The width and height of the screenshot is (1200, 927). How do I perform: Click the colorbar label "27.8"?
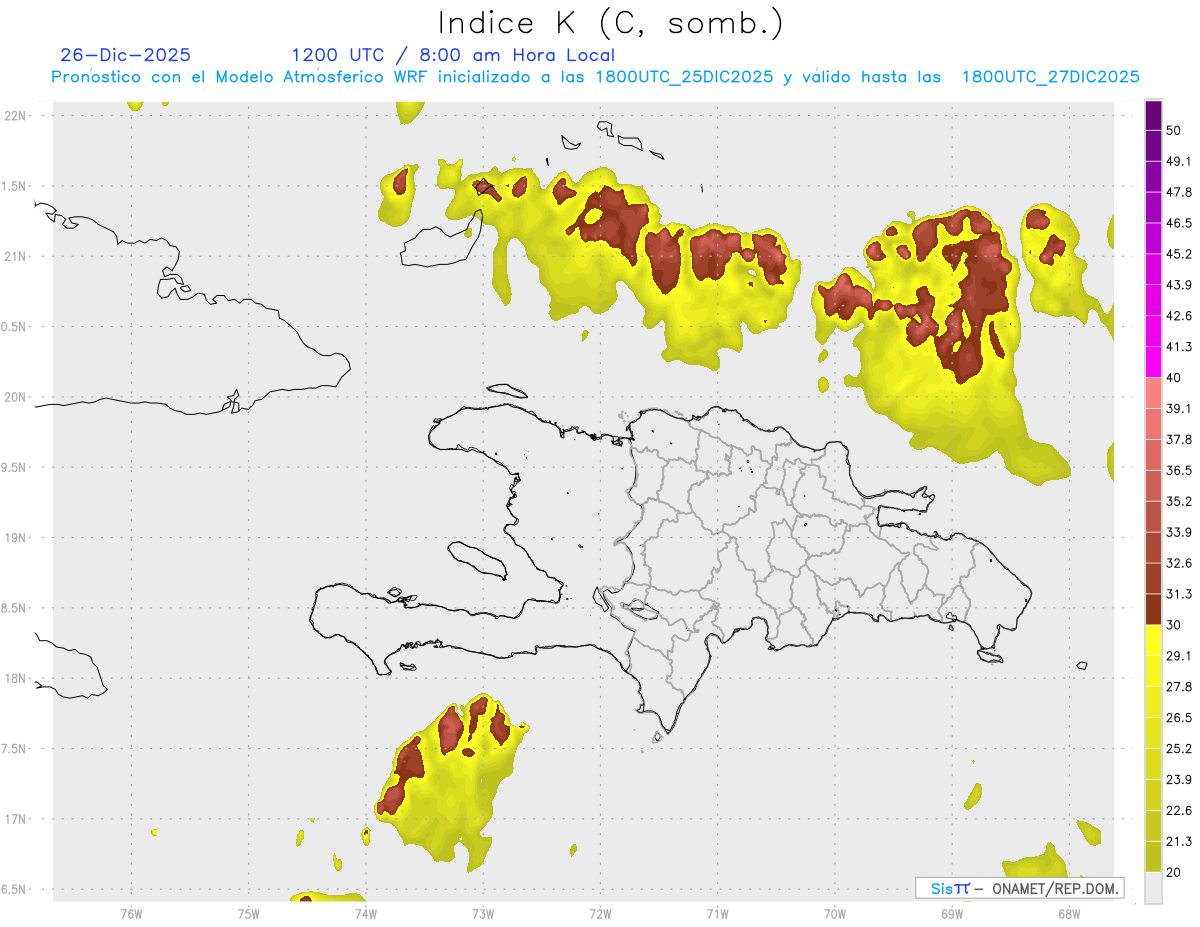pos(1179,686)
